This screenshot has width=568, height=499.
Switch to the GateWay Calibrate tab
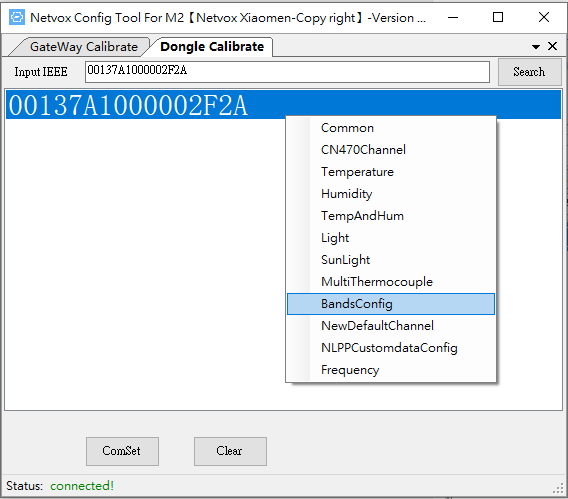84,47
